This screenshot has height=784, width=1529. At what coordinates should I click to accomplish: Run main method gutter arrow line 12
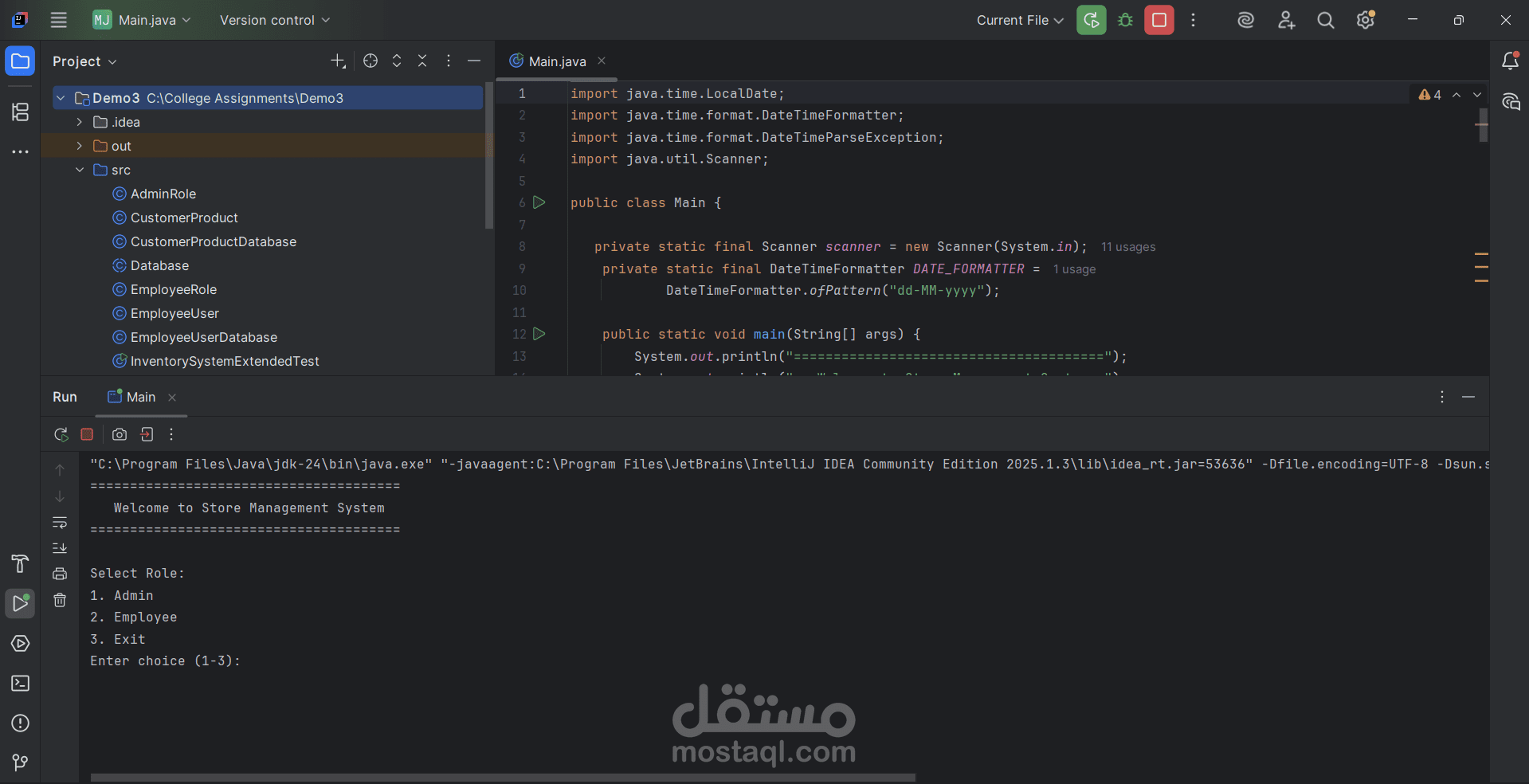(x=539, y=334)
